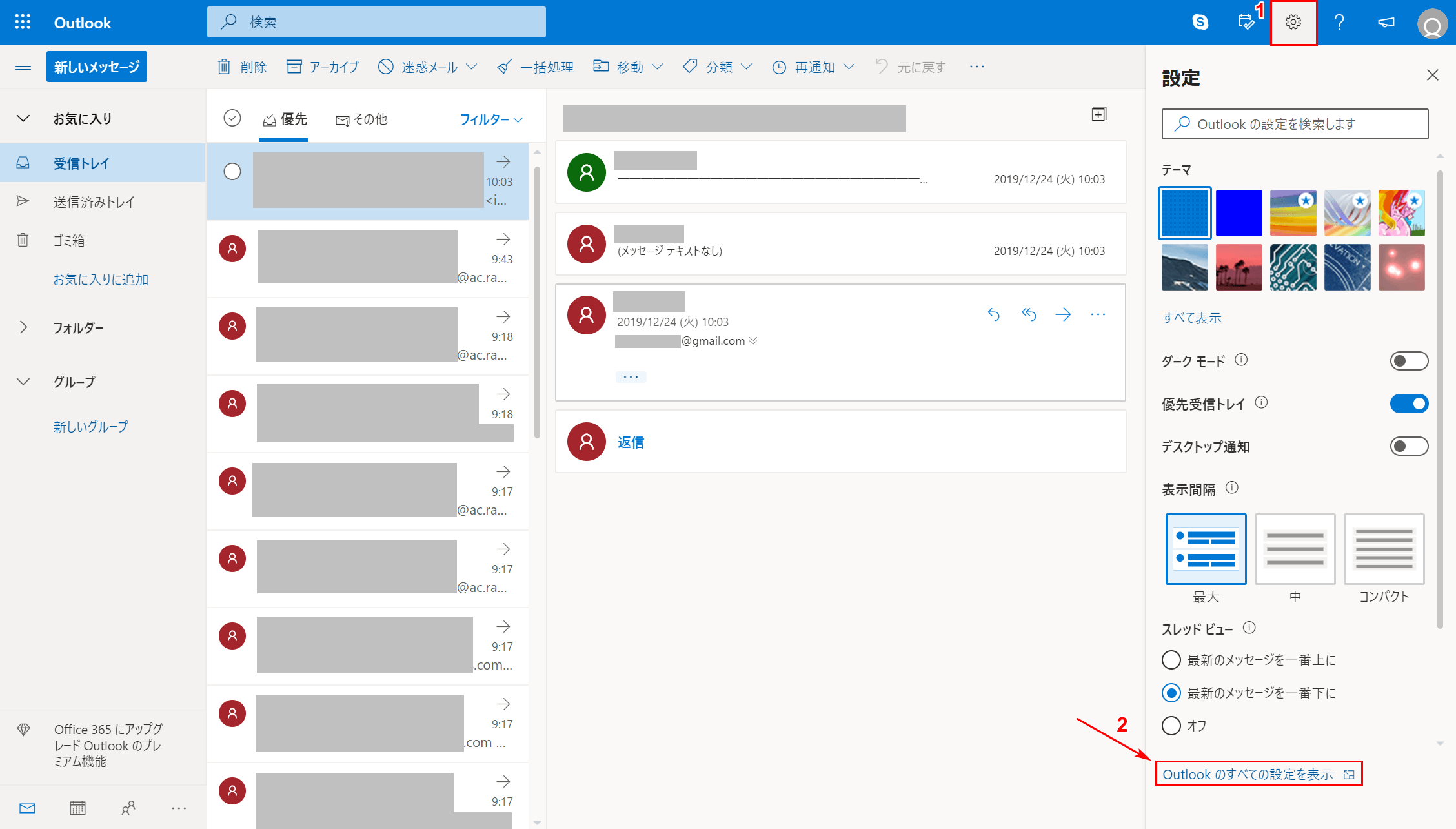Open the app launcher grid icon

(x=23, y=23)
